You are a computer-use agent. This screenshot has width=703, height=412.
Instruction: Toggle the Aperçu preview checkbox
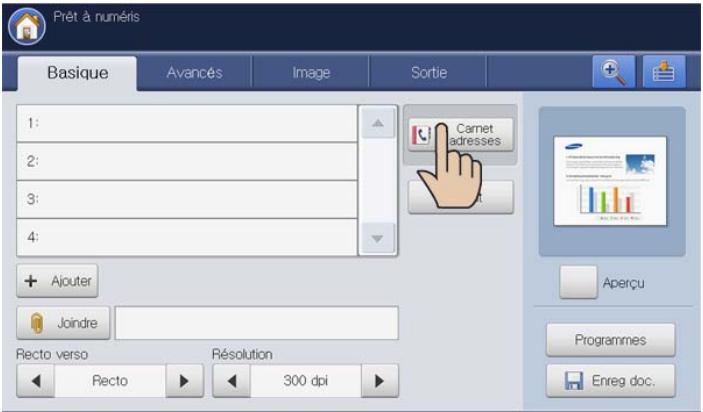tap(578, 282)
